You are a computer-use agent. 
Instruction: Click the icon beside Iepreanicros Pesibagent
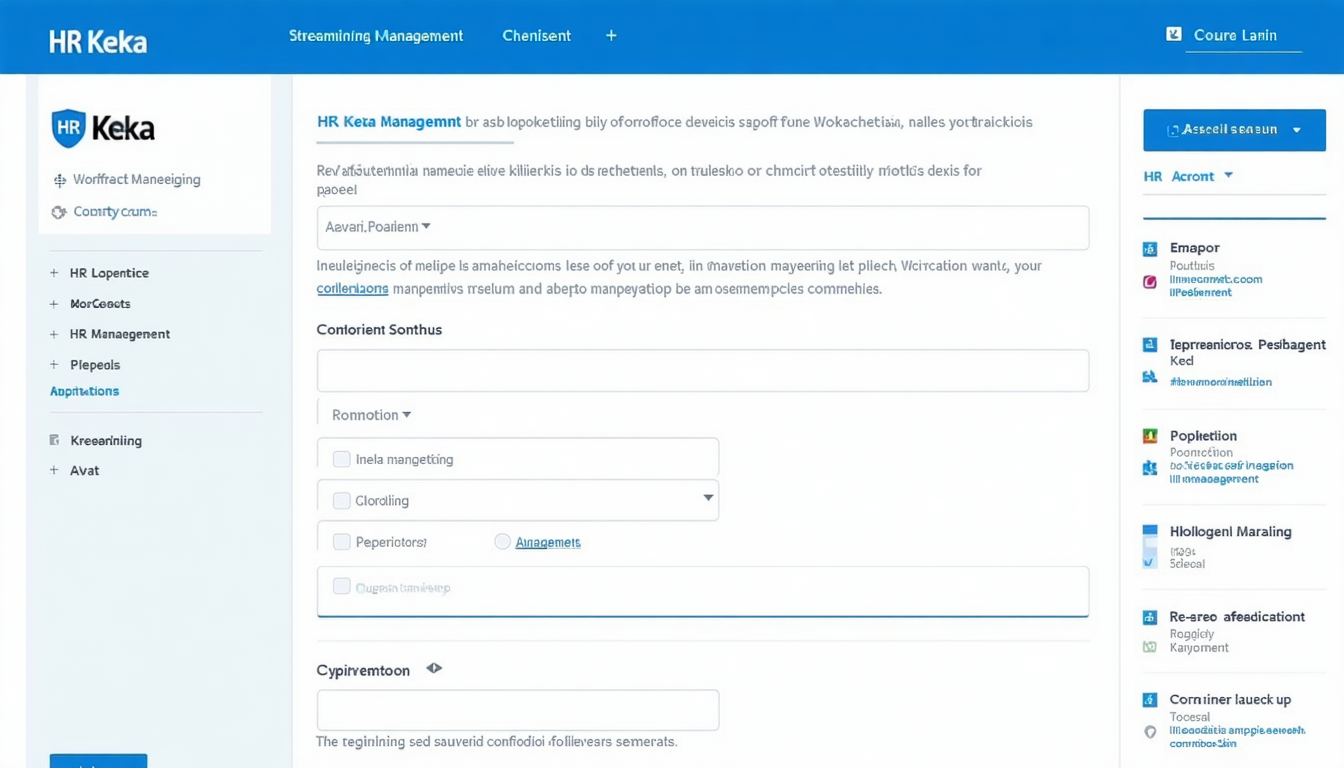1150,345
